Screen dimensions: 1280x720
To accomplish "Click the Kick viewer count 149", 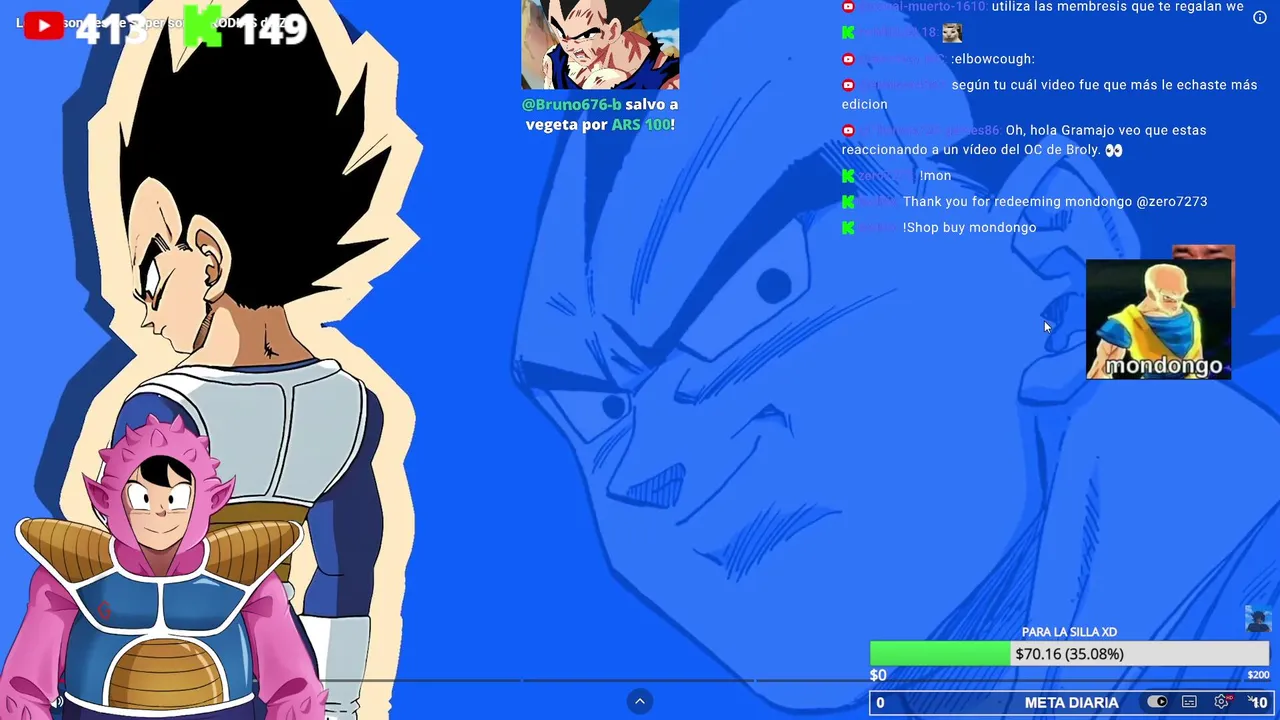I will pos(272,29).
